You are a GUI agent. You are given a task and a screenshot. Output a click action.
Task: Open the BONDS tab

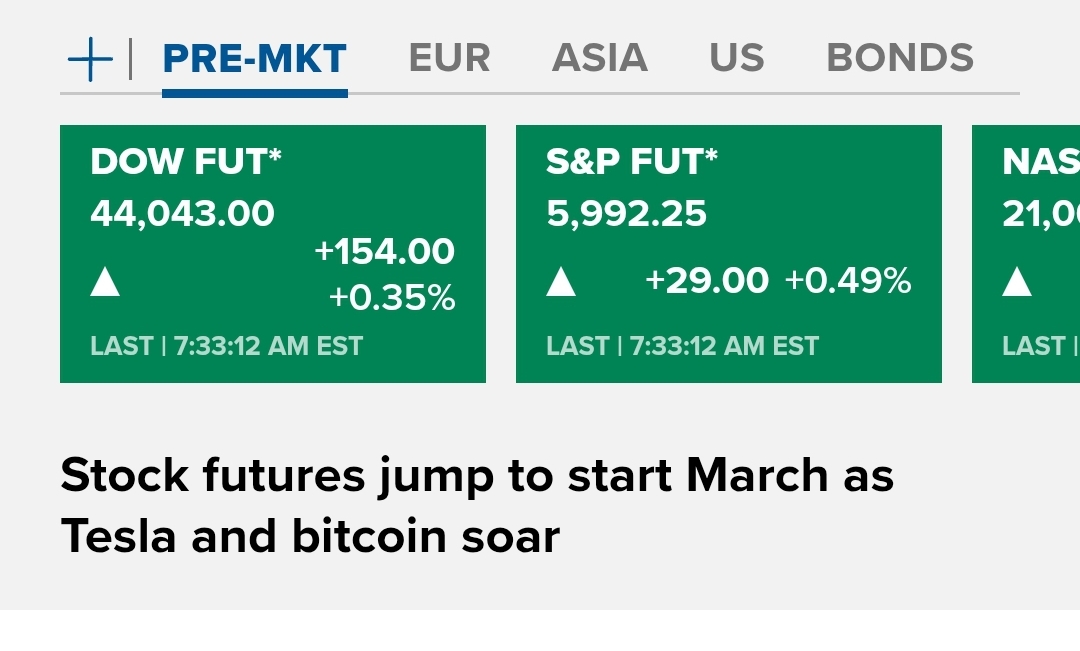[x=900, y=58]
